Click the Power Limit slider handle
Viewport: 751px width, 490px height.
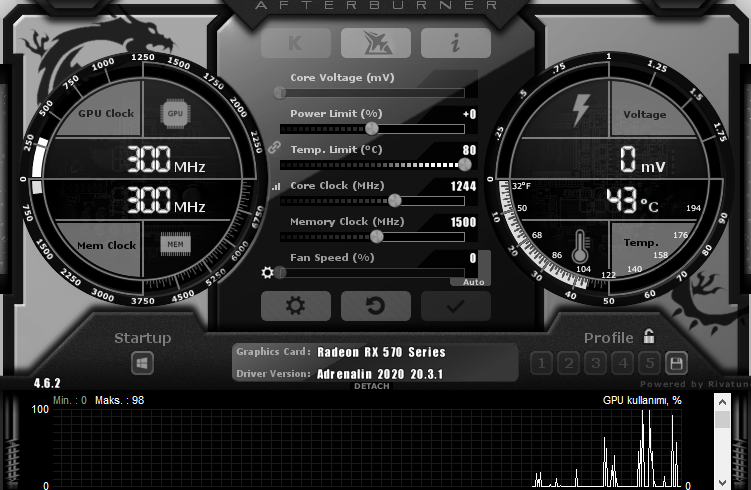pos(372,128)
